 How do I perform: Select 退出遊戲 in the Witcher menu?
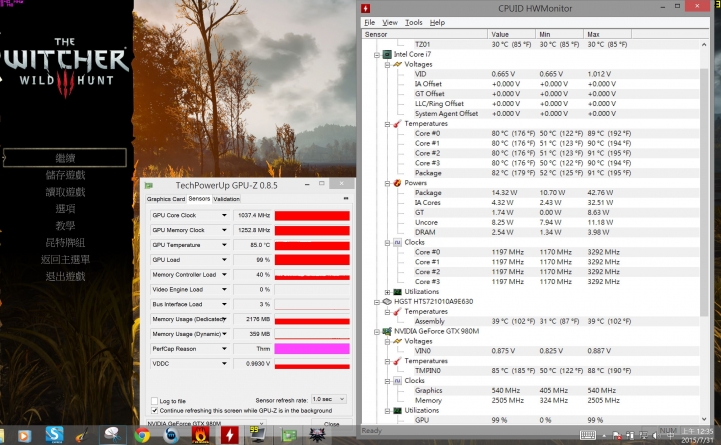[65, 276]
